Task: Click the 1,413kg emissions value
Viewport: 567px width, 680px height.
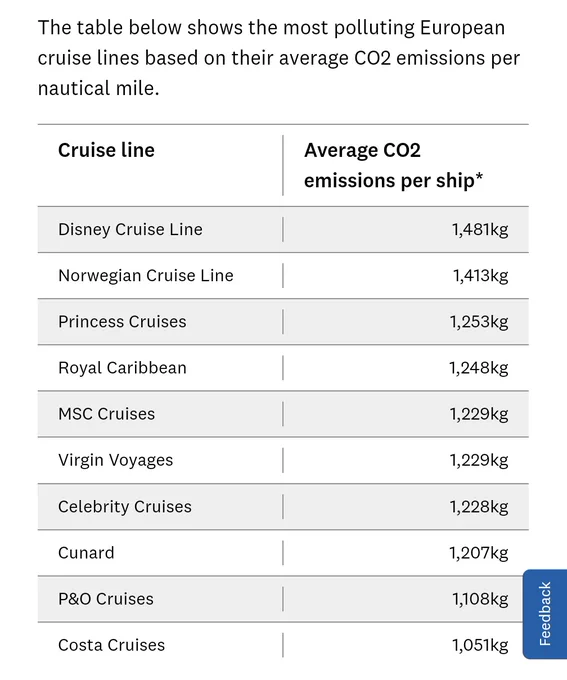Action: pos(480,275)
